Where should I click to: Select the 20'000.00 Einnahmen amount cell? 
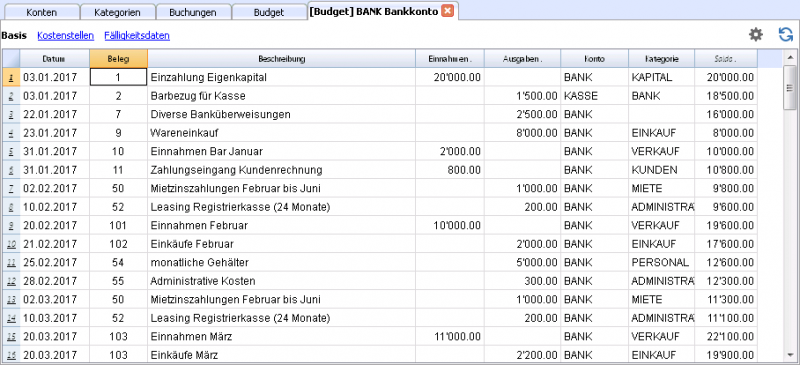[450, 78]
